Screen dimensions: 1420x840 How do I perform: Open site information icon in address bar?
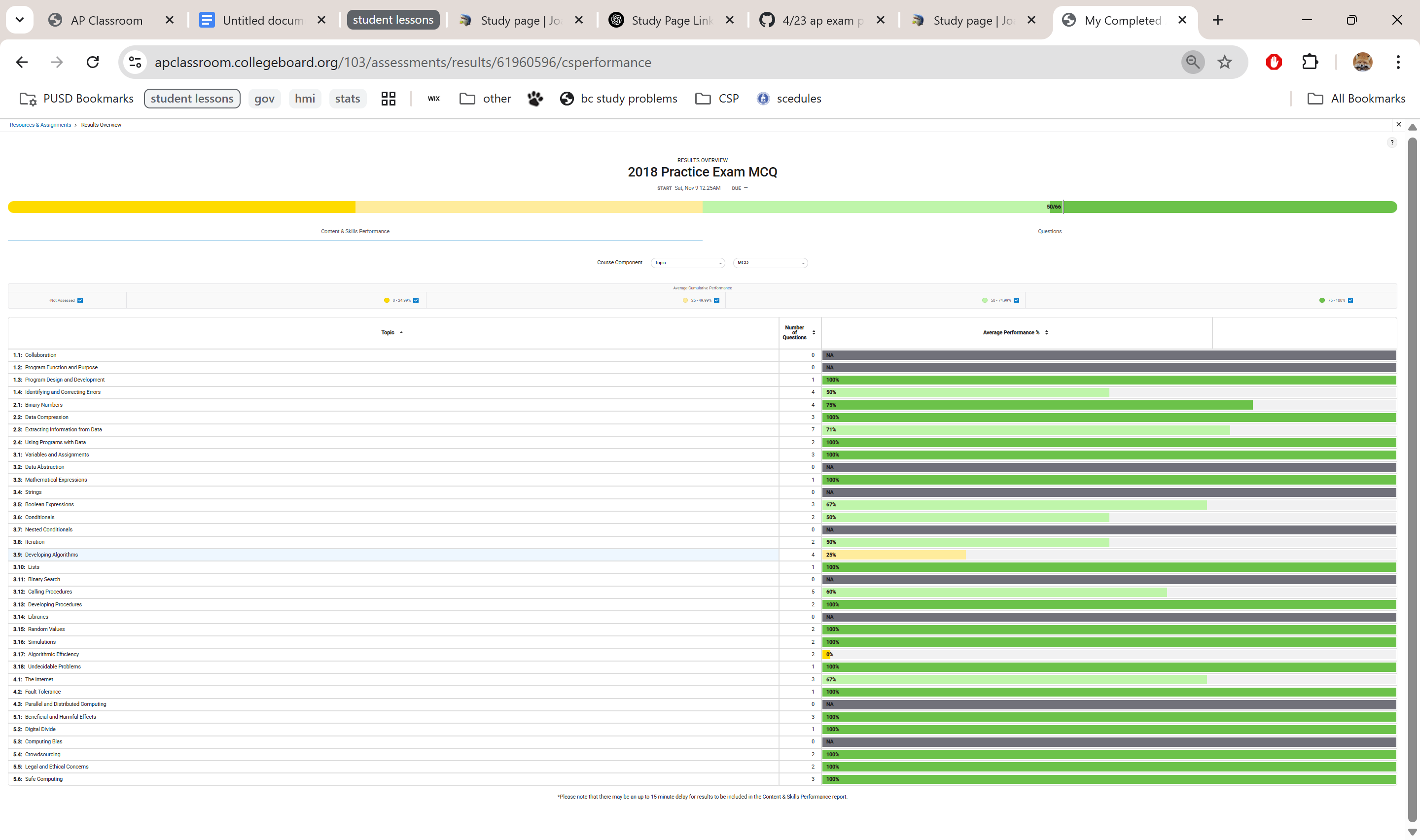[135, 62]
